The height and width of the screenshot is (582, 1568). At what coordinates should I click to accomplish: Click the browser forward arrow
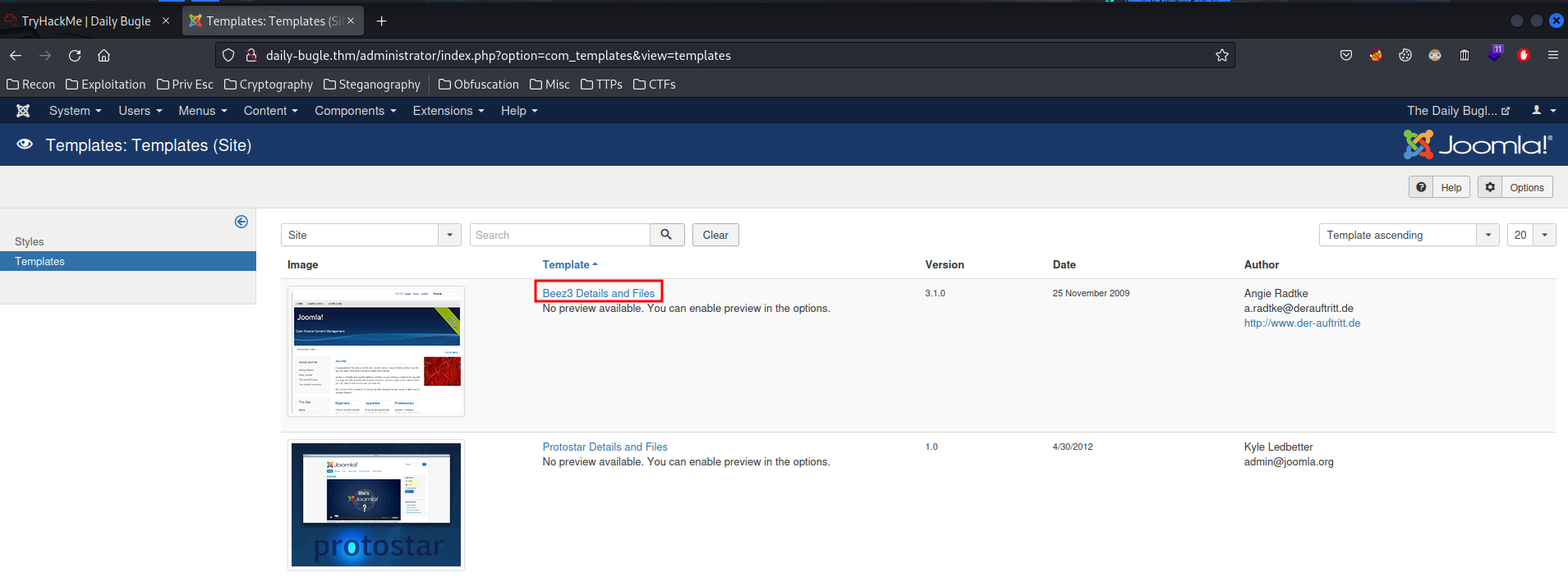pyautogui.click(x=45, y=55)
